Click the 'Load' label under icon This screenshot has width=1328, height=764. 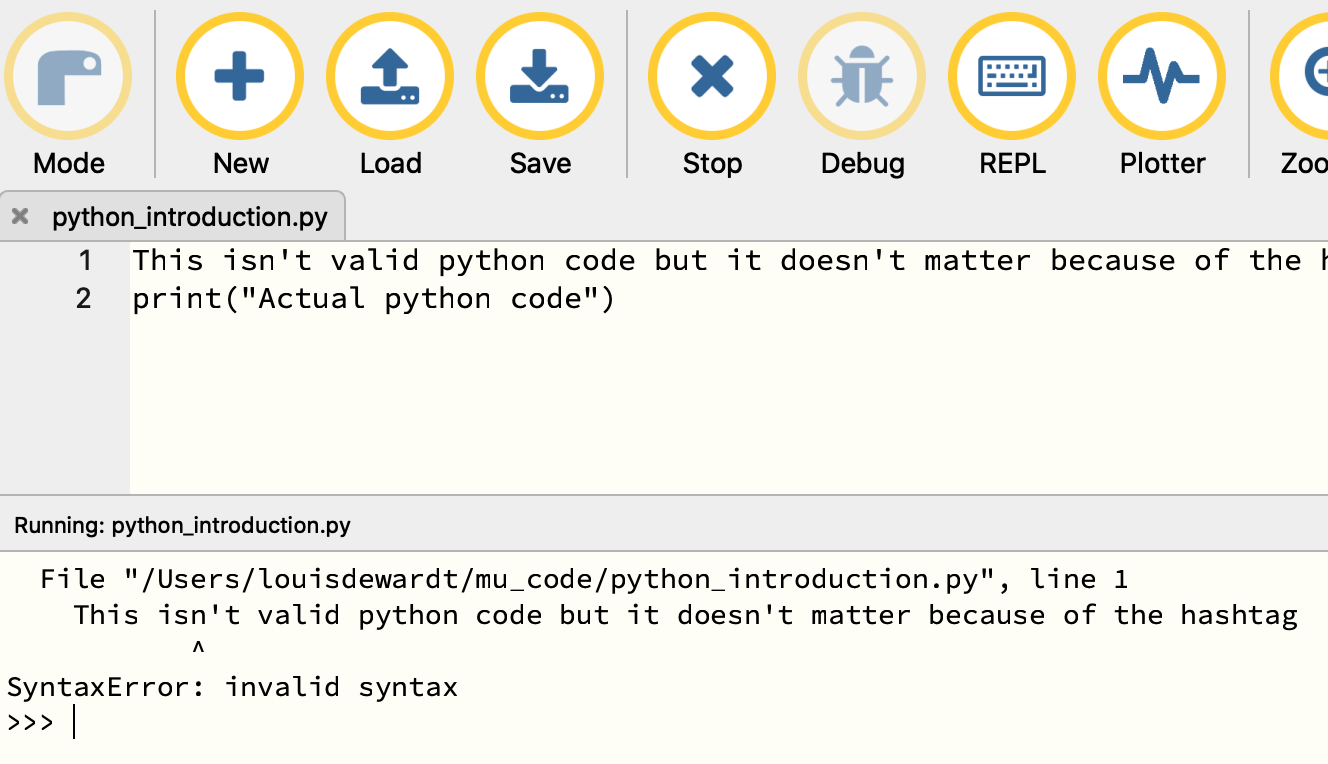point(390,163)
